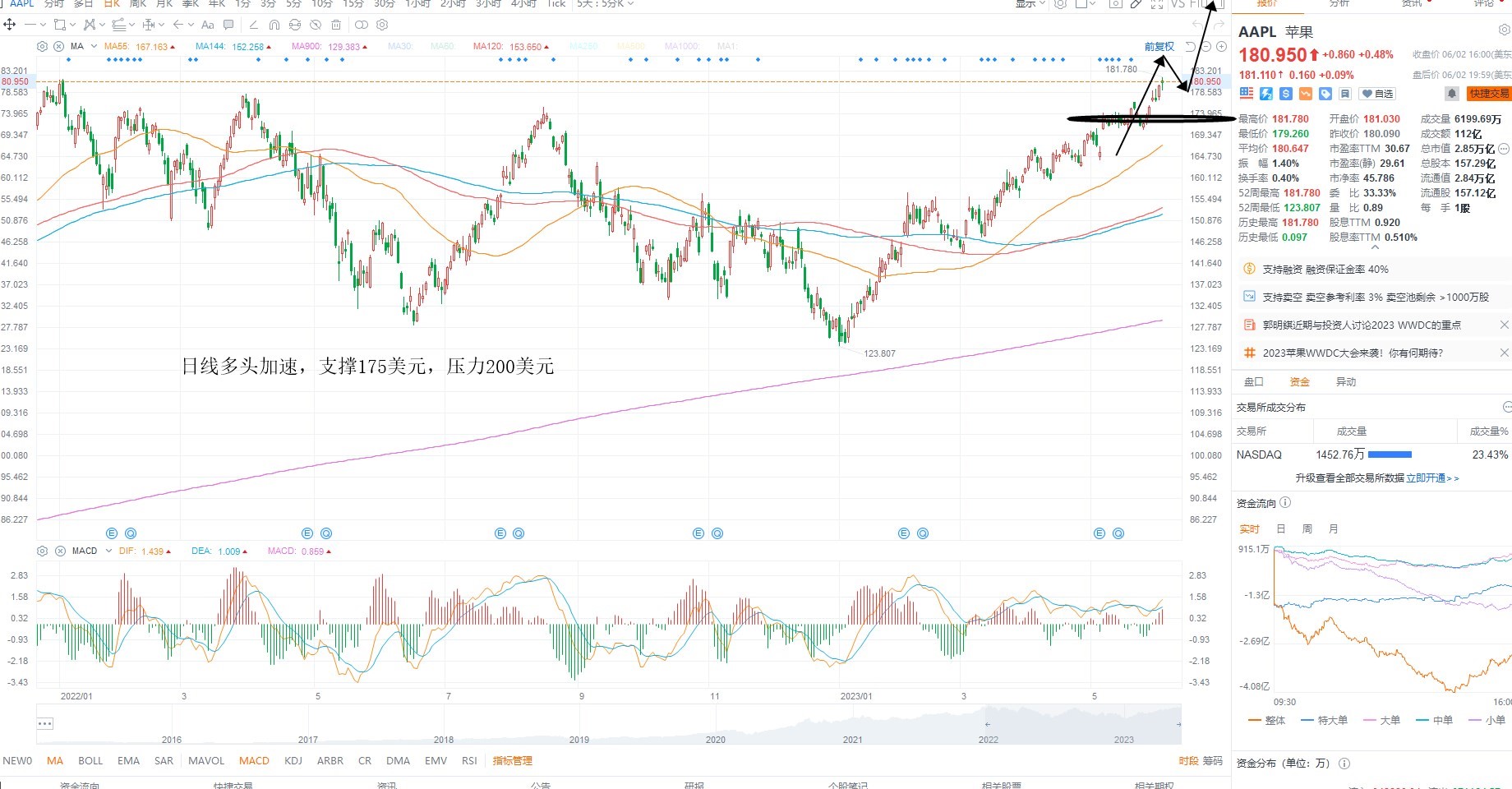Open the 显示 display dropdown
Viewport: 1512px width, 789px height.
pos(1030,4)
